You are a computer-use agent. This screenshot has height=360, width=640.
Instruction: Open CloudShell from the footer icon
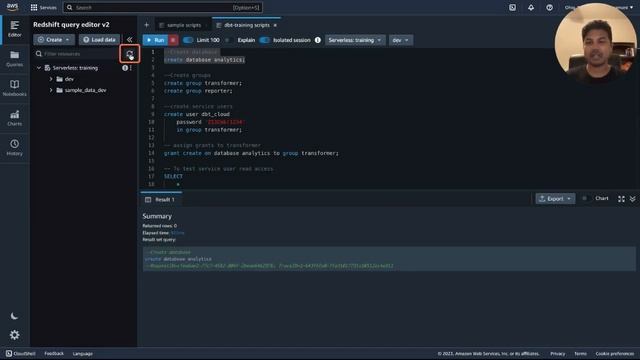click(9, 353)
